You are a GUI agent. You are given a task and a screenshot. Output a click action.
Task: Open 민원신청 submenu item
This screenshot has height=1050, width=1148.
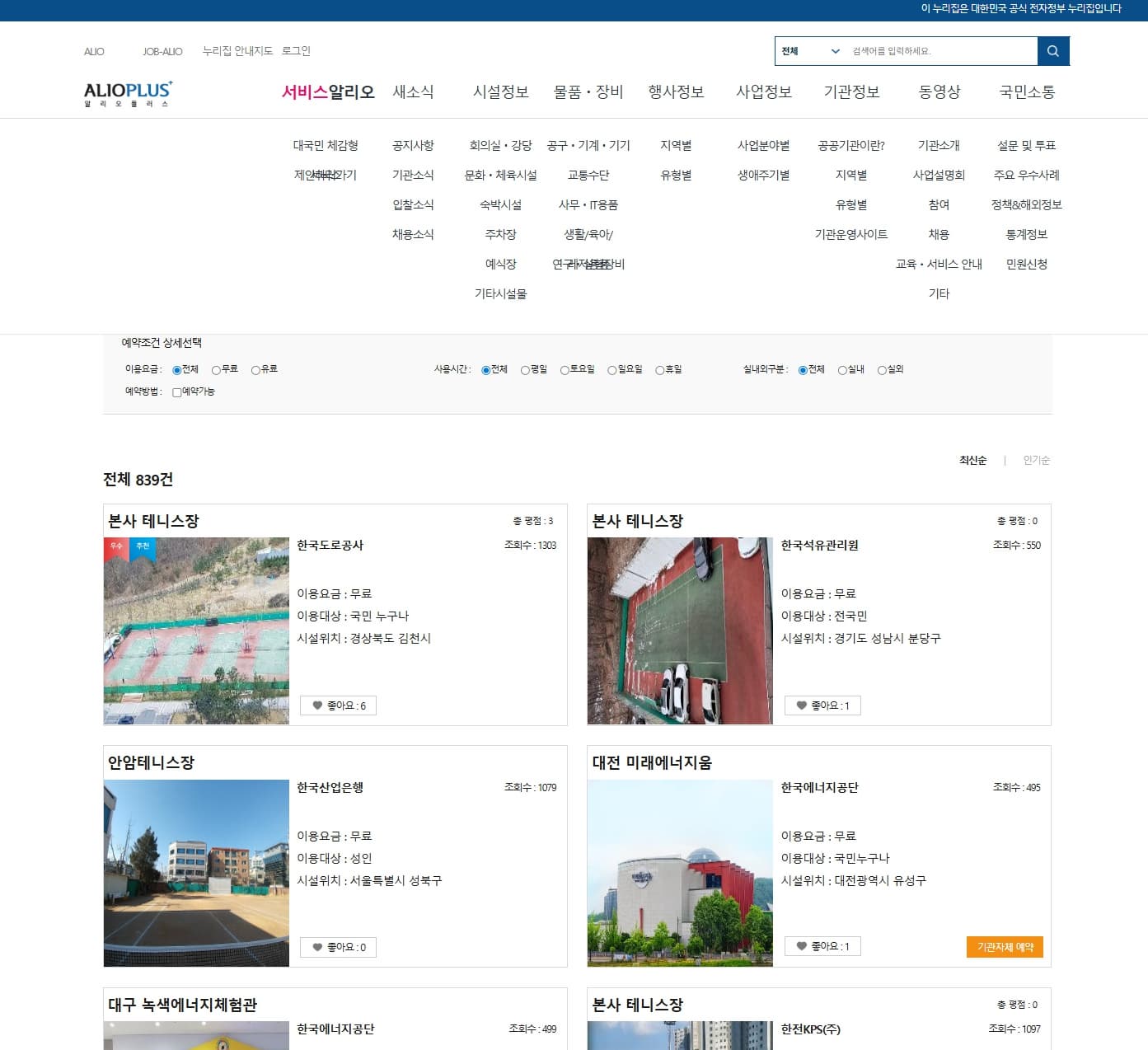(1027, 264)
